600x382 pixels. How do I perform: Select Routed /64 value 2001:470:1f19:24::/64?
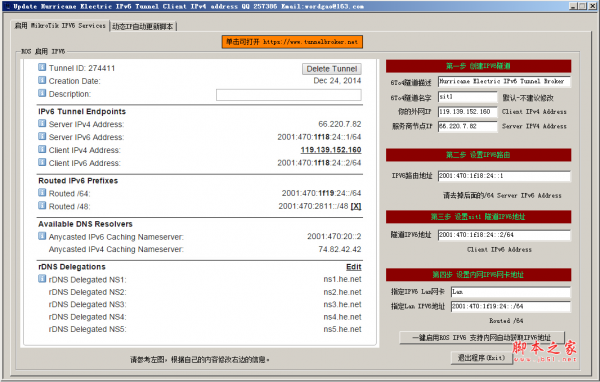[321, 193]
